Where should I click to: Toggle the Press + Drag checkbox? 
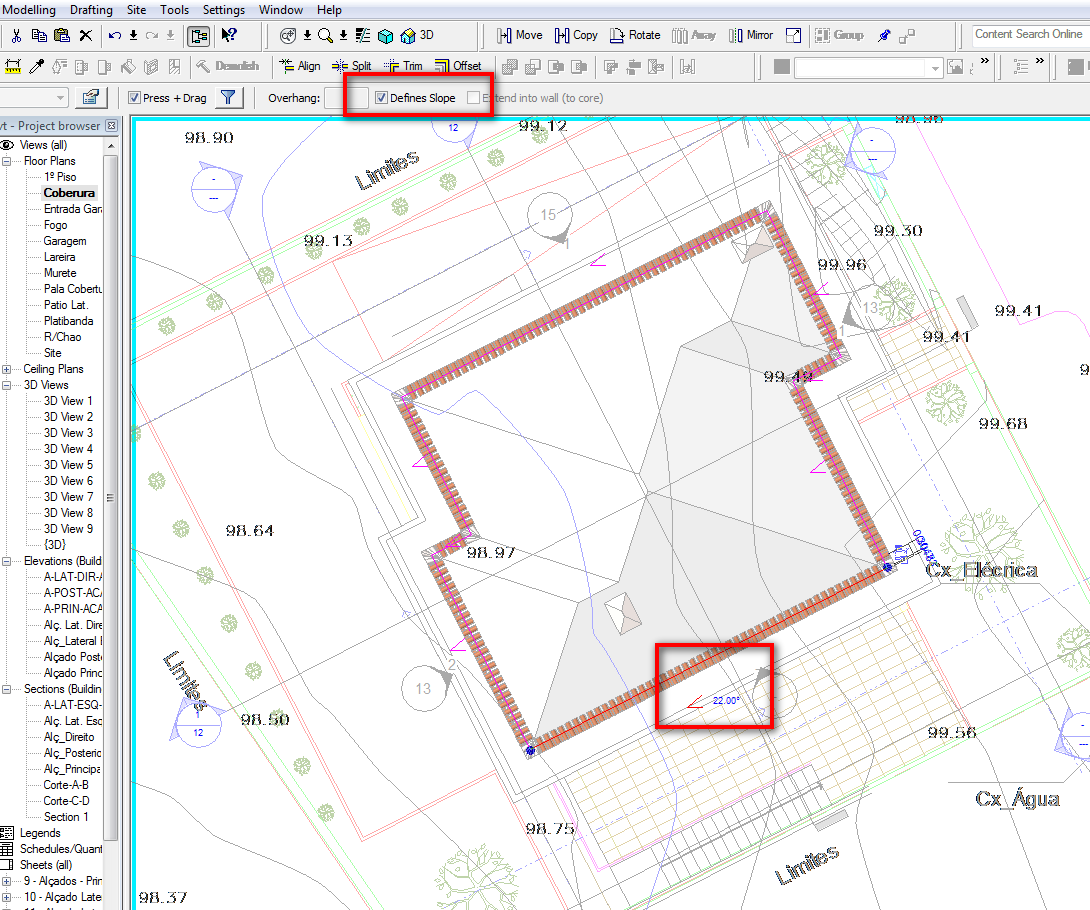135,98
